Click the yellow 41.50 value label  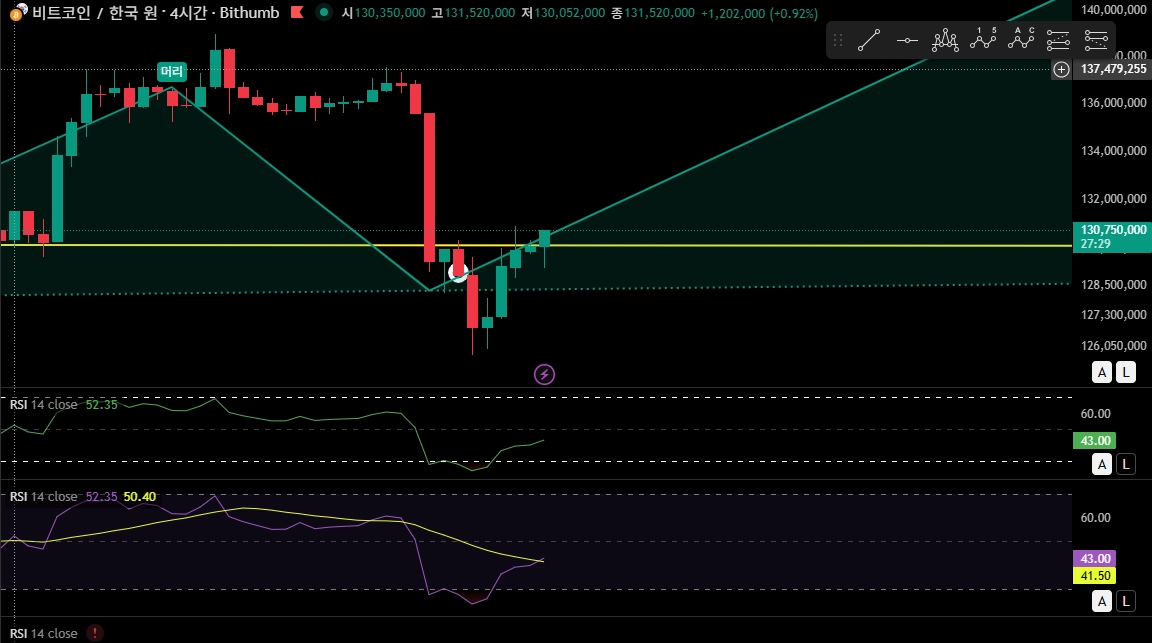click(x=1095, y=576)
